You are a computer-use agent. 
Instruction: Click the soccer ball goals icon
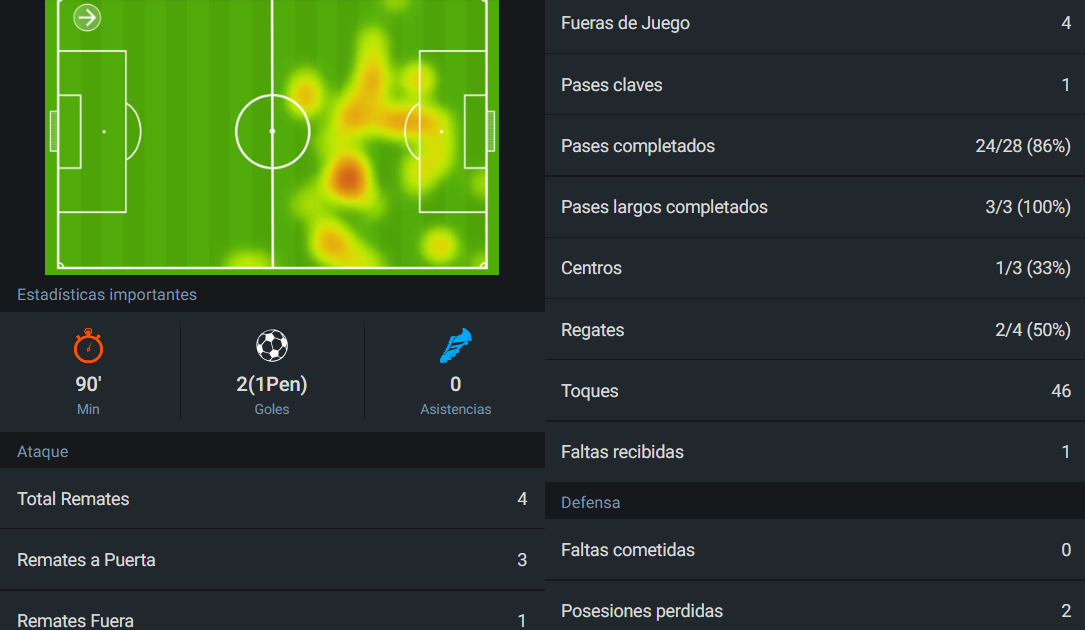tap(272, 345)
